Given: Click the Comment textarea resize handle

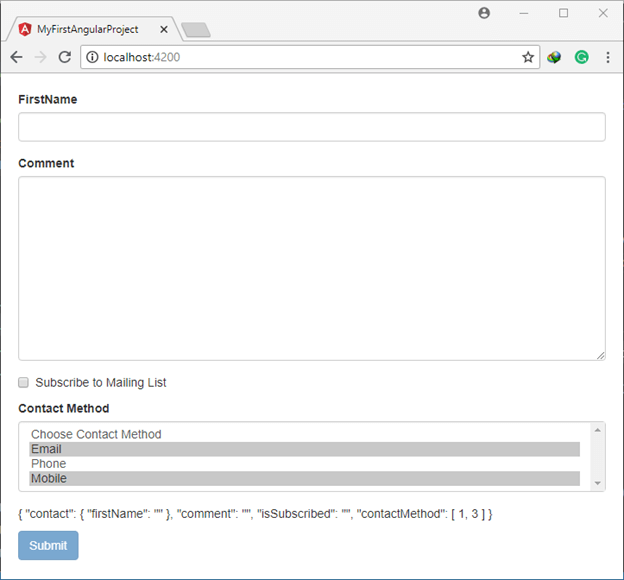Looking at the screenshot, I should click(x=601, y=356).
